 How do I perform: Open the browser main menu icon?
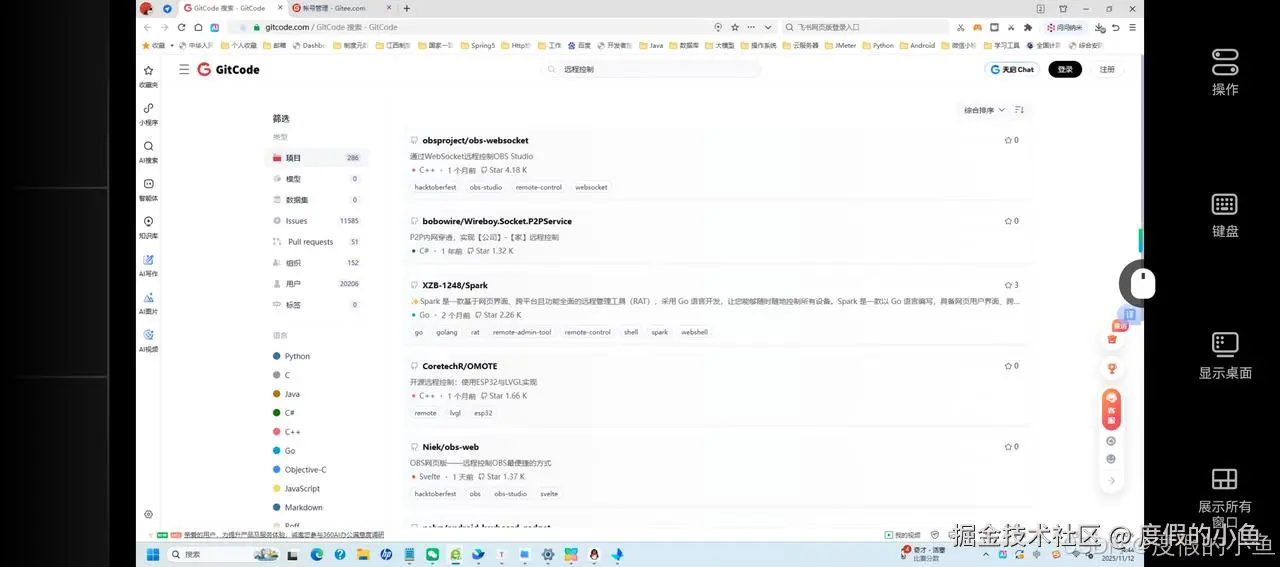pyautogui.click(x=1132, y=27)
